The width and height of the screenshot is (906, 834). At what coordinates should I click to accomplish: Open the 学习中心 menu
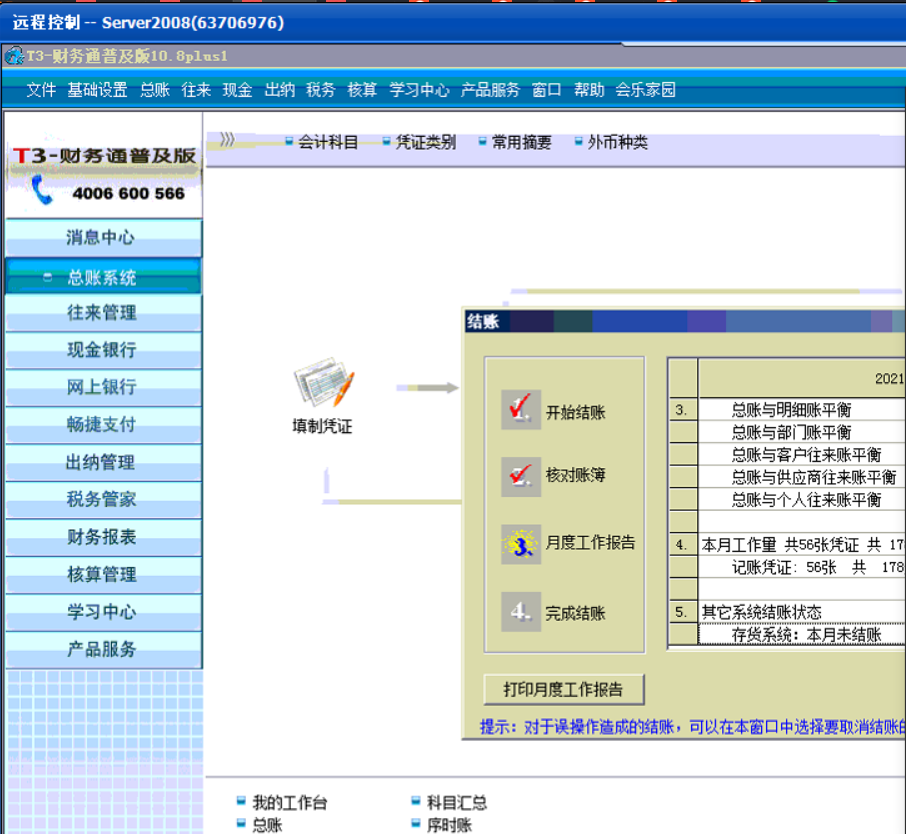419,90
